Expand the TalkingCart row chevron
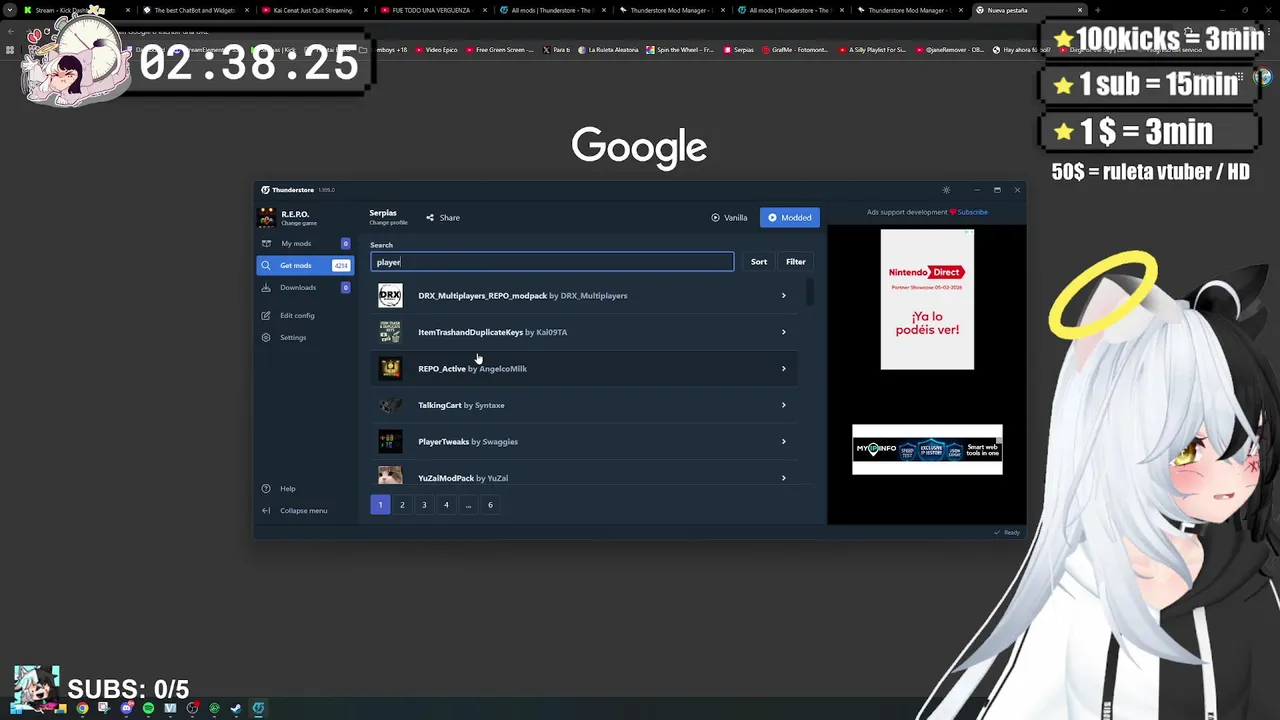 click(783, 405)
